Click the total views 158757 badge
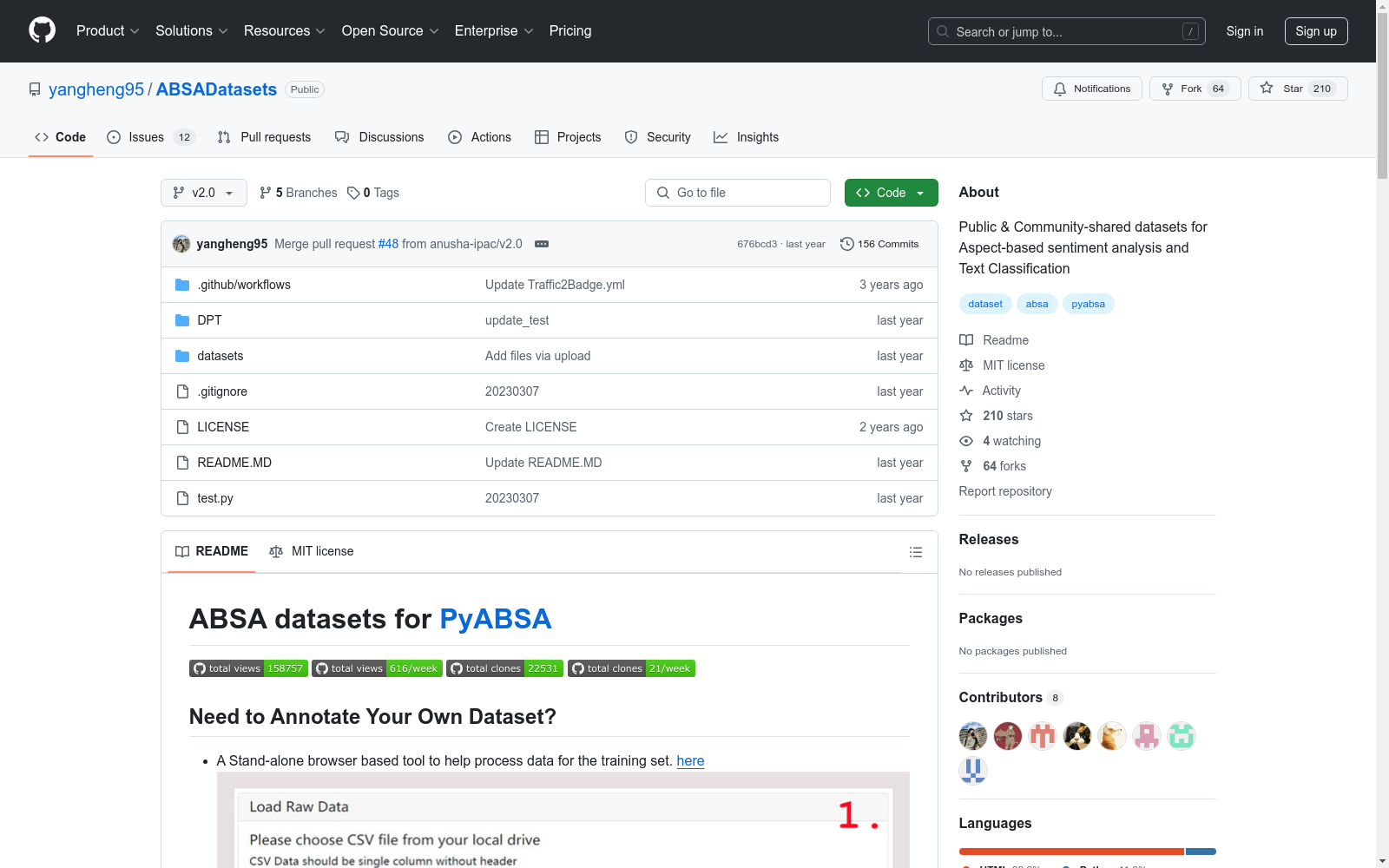The image size is (1389, 868). point(248,668)
